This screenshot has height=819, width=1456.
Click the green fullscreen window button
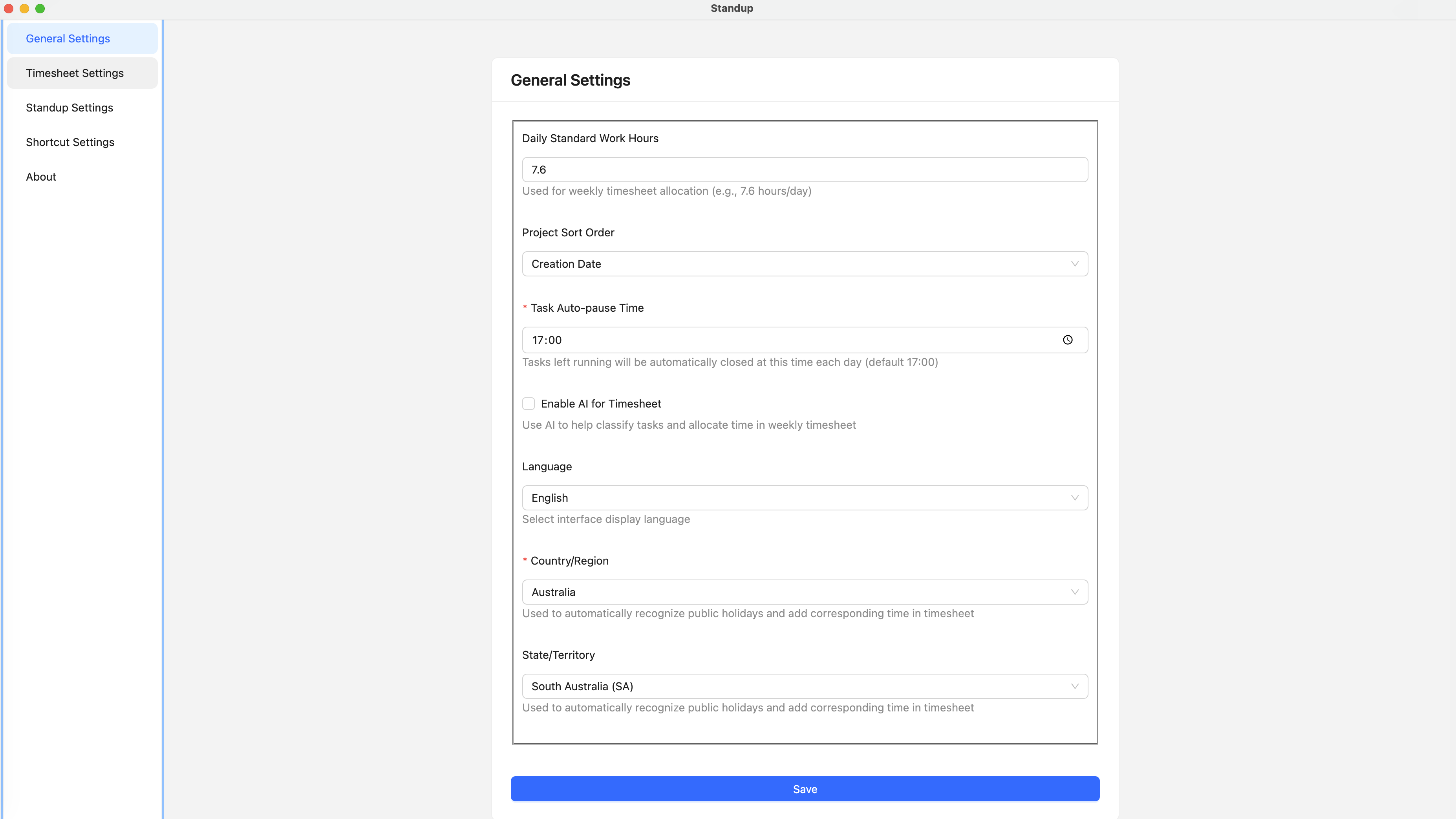[x=40, y=9]
